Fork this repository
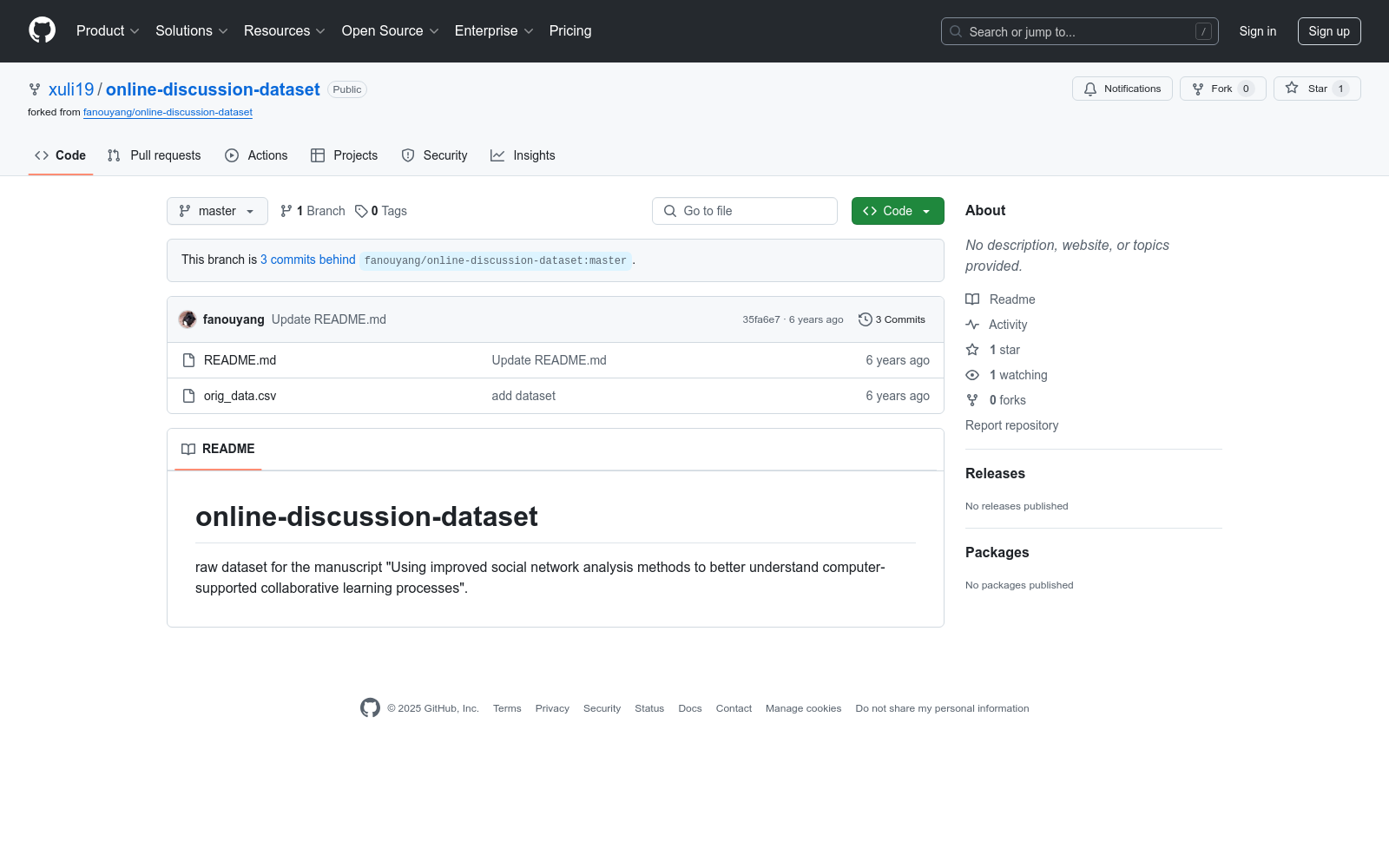Screen dimensions: 1389x868 (1222, 89)
